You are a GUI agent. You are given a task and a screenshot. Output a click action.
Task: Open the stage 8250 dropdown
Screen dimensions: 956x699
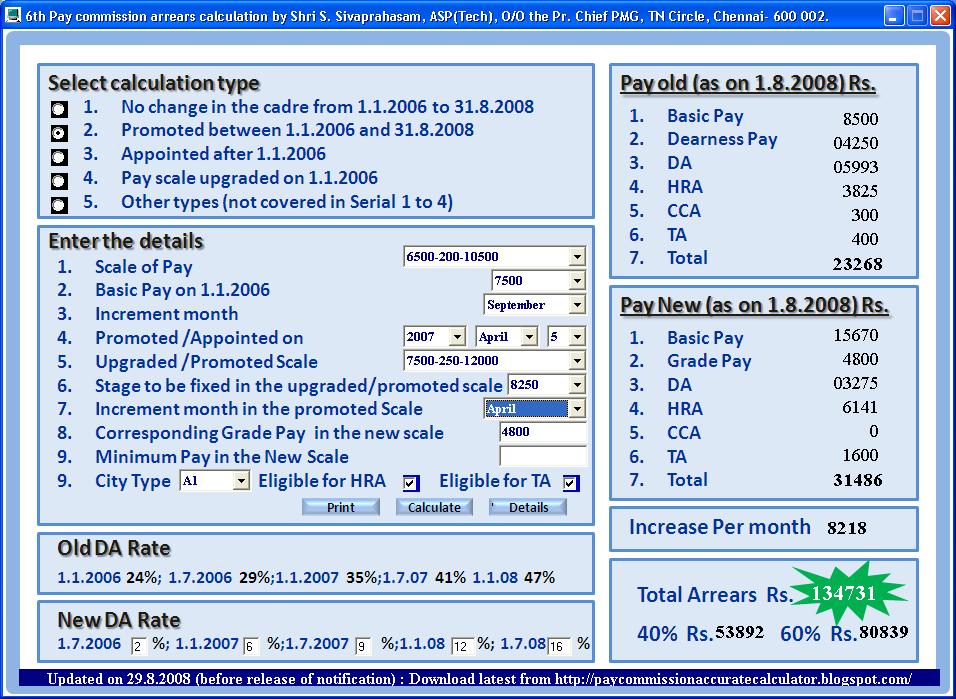click(577, 384)
